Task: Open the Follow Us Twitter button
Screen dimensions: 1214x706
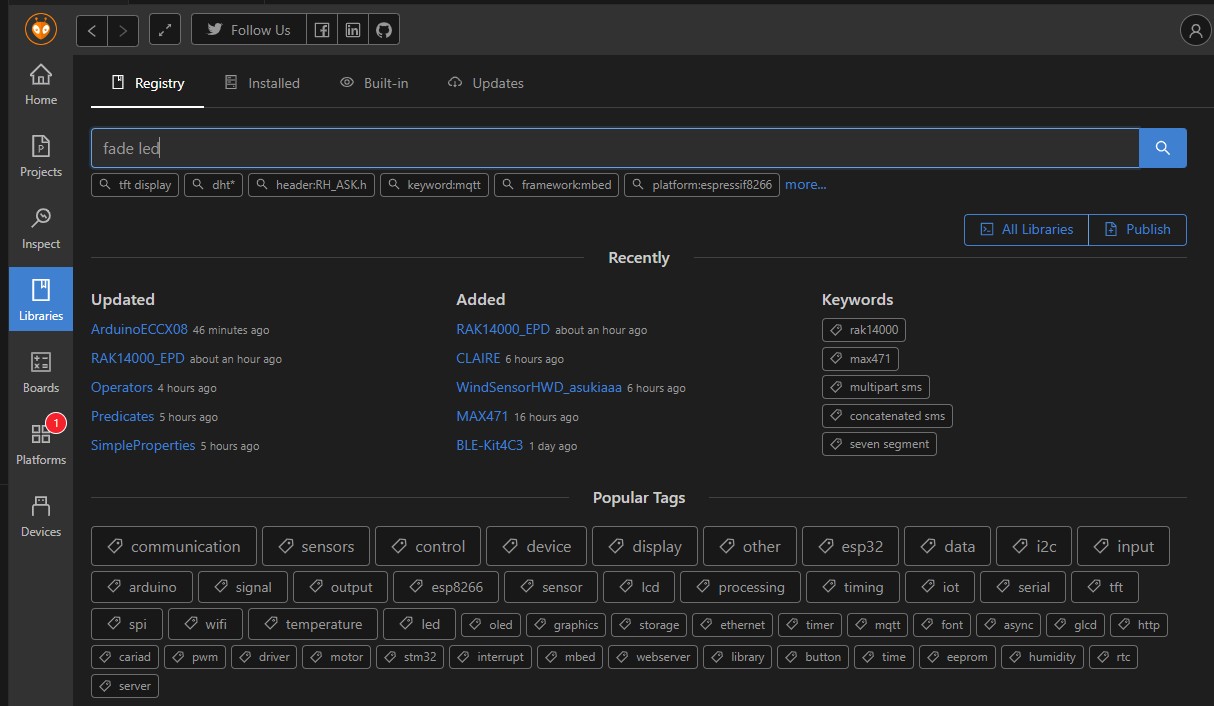Action: click(x=248, y=30)
